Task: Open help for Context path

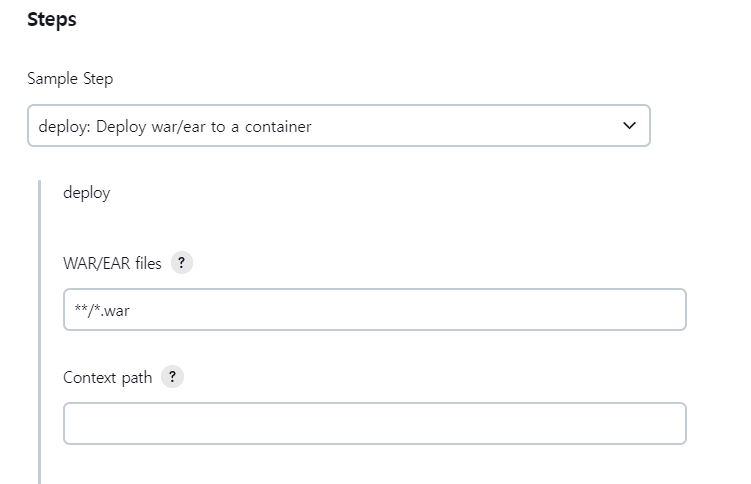Action: click(172, 377)
